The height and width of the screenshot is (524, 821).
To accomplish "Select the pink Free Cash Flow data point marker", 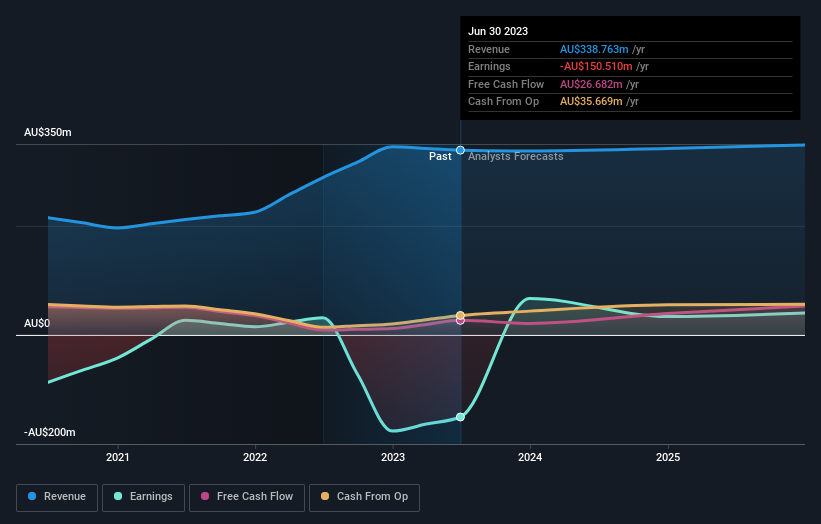I will point(460,320).
